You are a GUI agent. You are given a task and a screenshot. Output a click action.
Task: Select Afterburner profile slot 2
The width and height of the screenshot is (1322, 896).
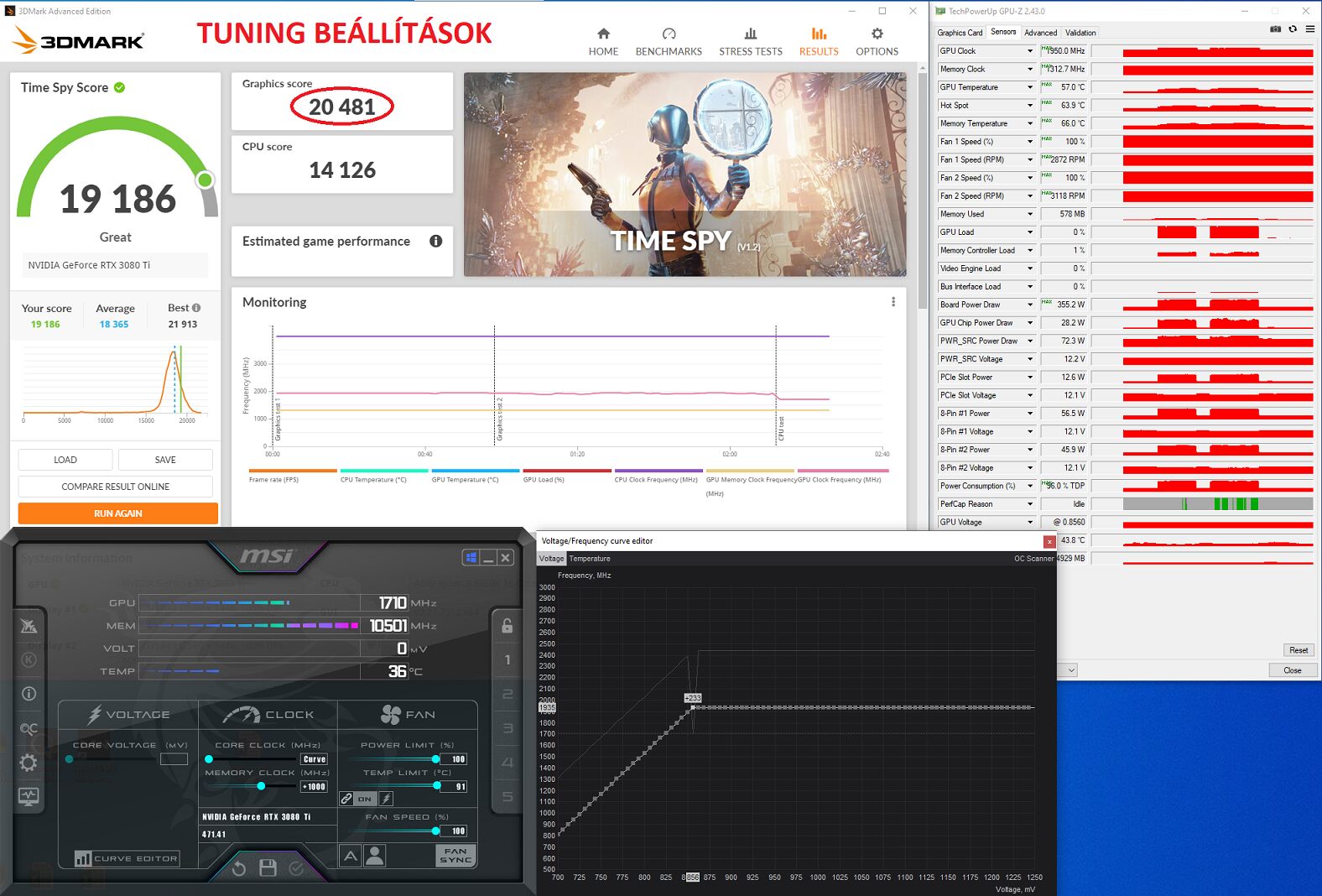tap(507, 694)
